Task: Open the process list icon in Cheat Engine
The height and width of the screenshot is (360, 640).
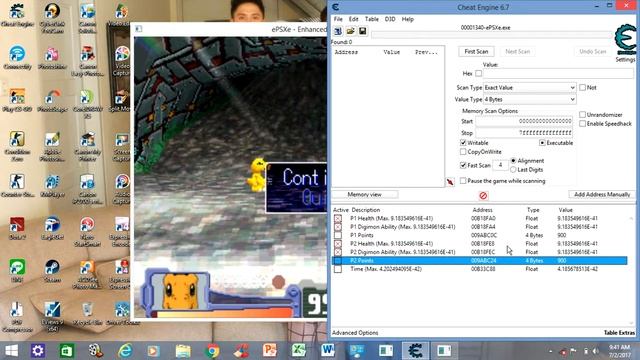Action: click(x=338, y=31)
